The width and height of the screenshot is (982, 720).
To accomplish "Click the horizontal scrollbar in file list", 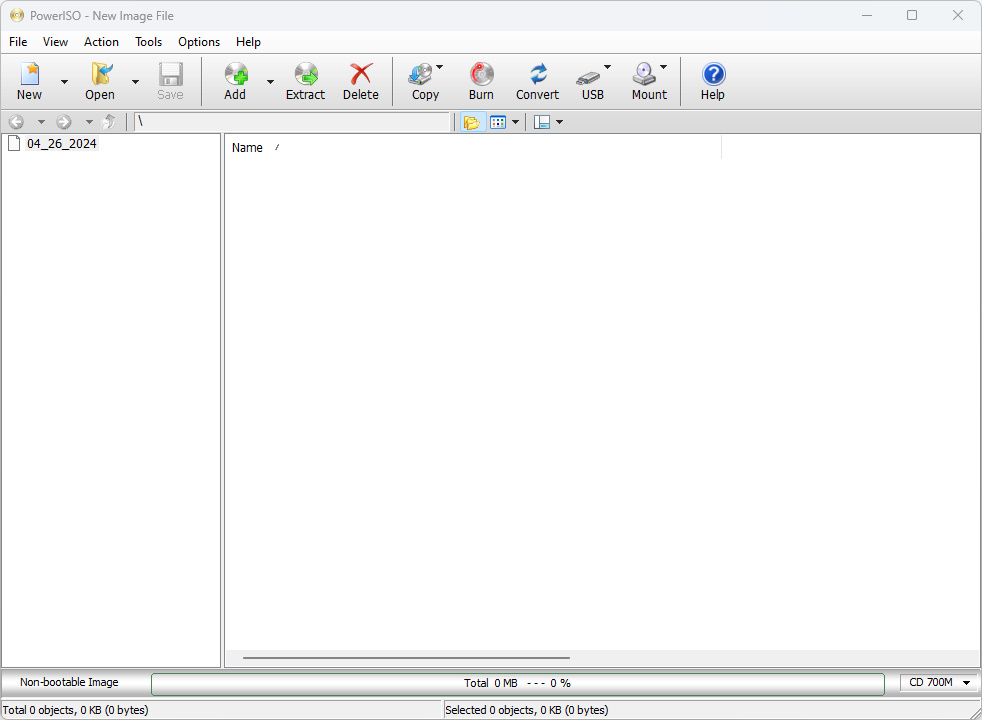I will click(x=406, y=658).
